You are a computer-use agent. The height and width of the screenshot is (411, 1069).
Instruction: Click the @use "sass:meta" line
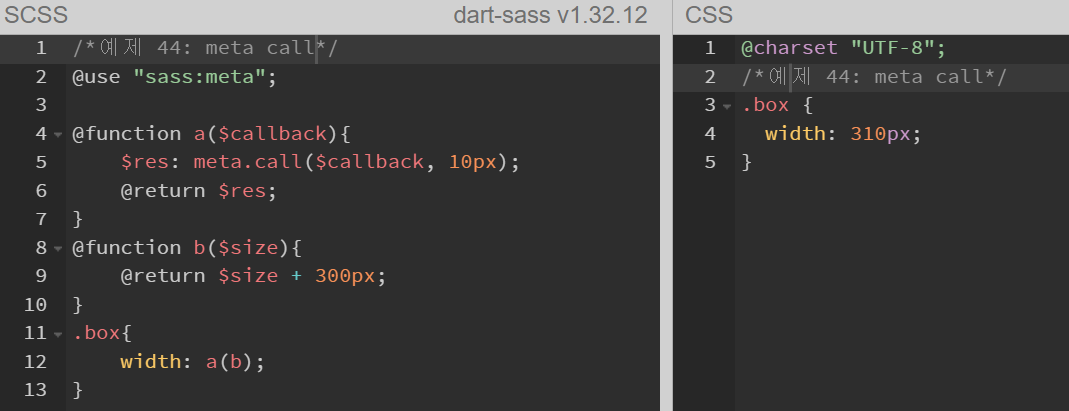175,76
